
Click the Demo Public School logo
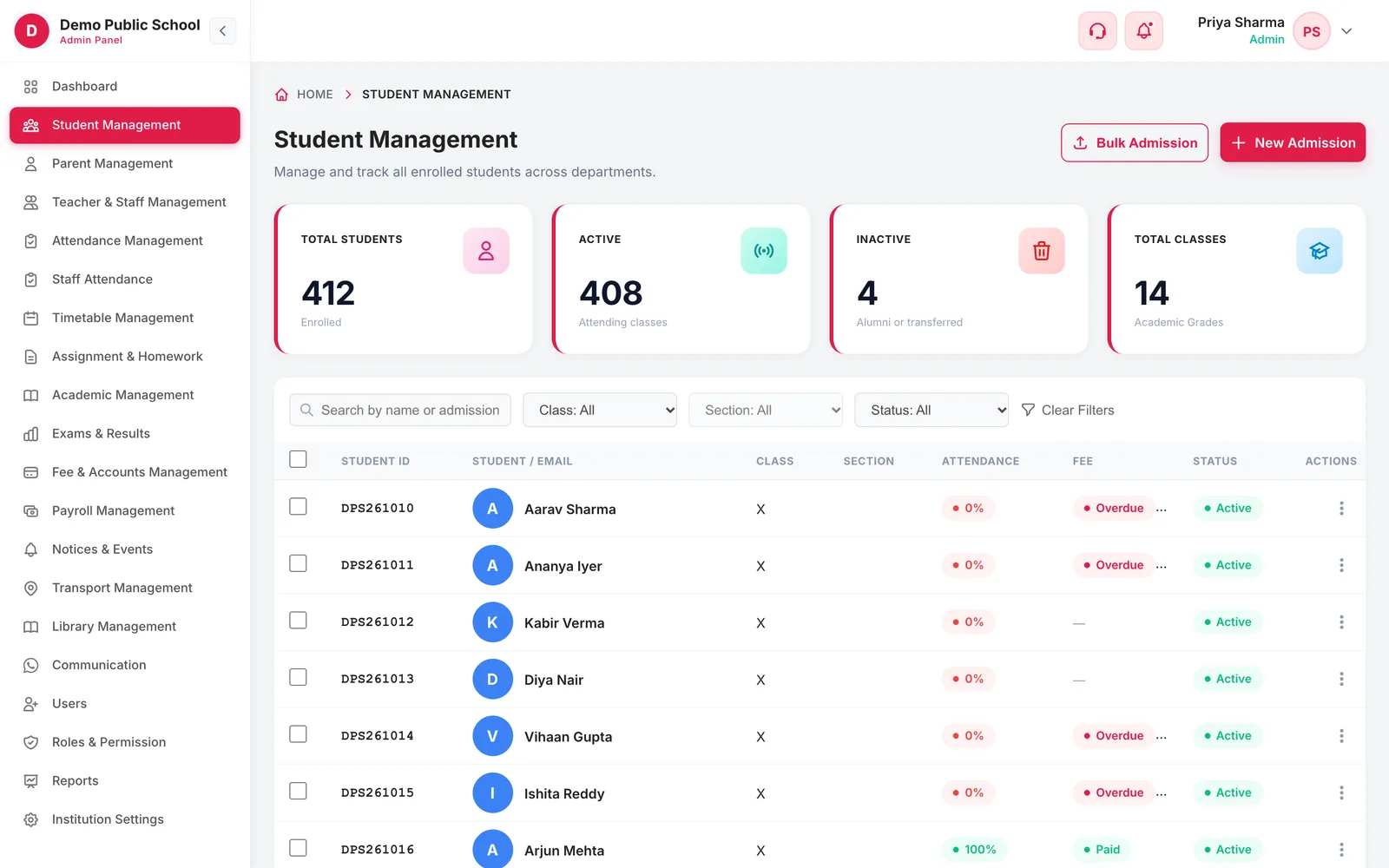point(32,31)
